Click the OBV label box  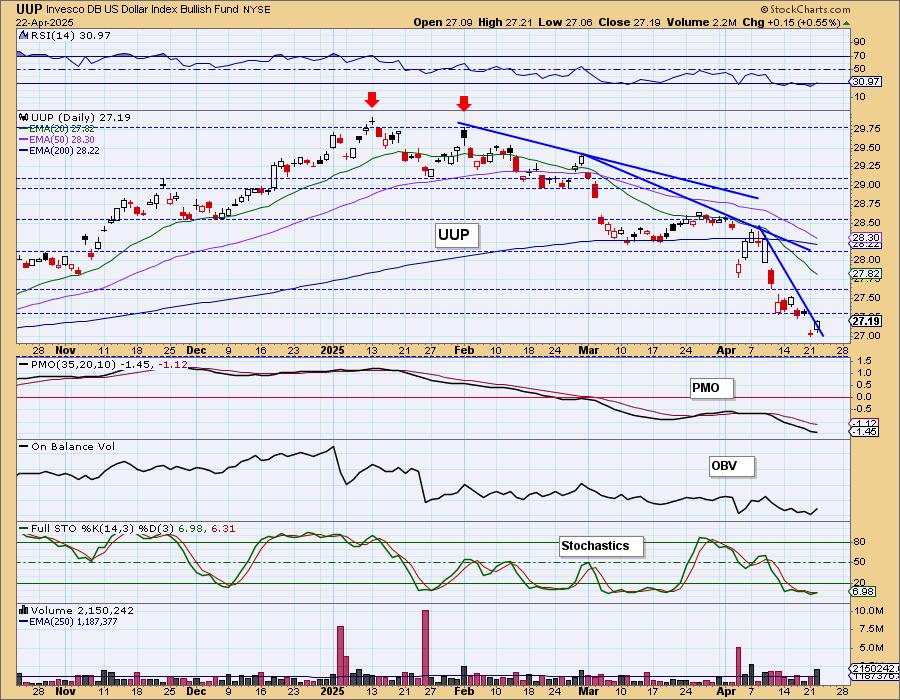tap(730, 466)
